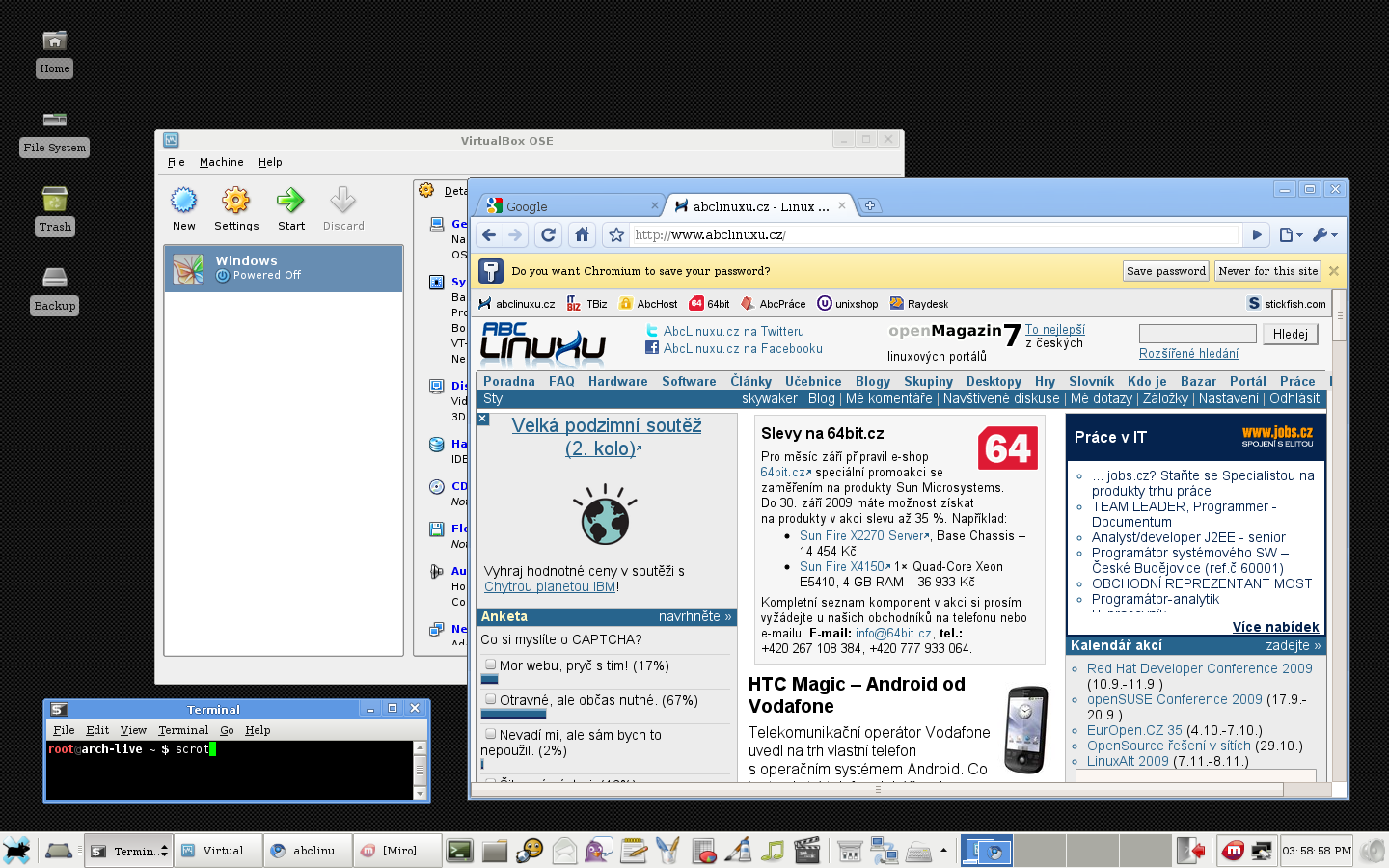Switch to VirtualBox via taskbar button
The height and width of the screenshot is (868, 1389).
pos(219,851)
